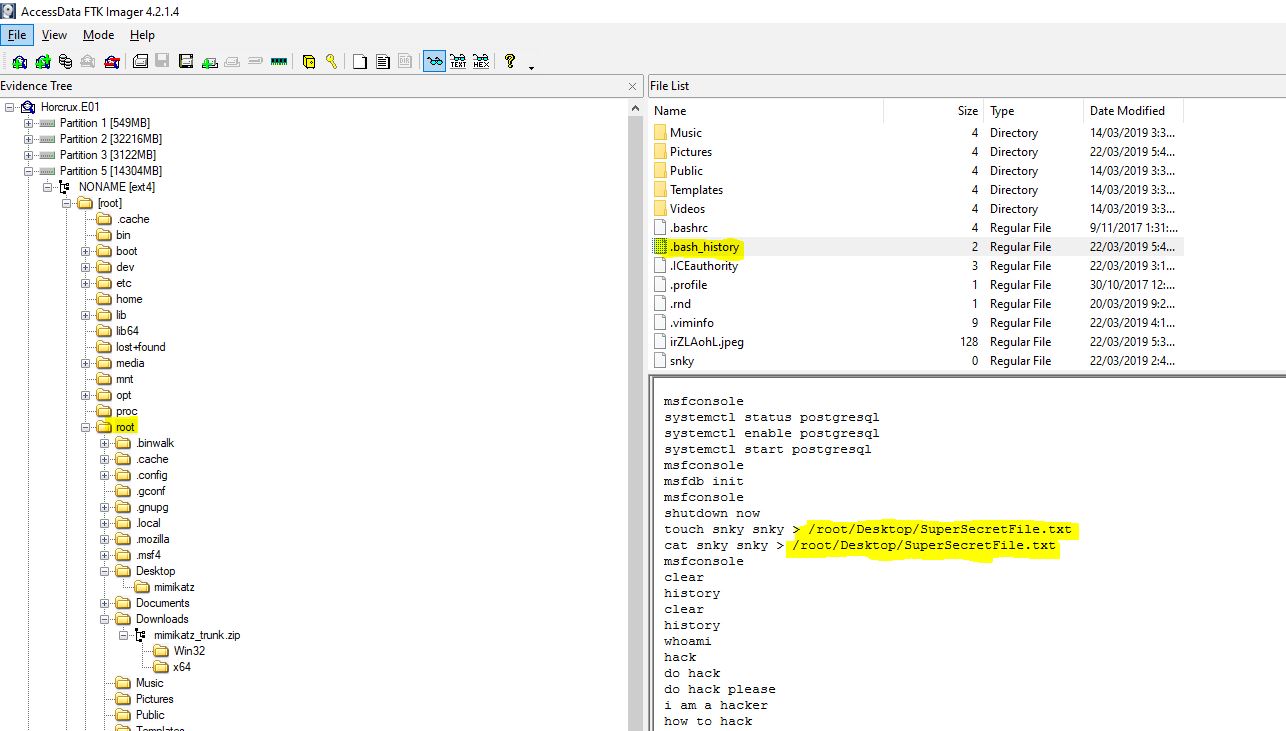Select the mimikatz folder under Desktop
Viewport: 1286px width, 731px height.
(x=173, y=587)
